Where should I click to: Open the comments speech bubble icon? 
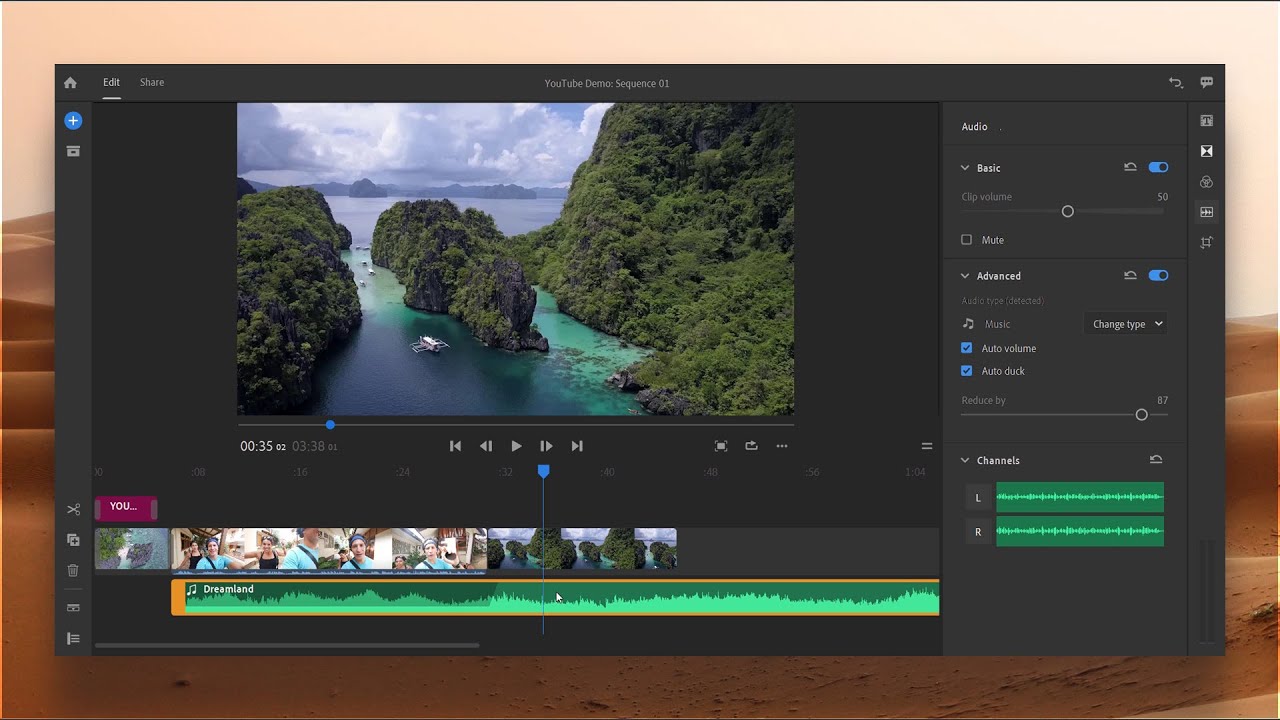(x=1207, y=83)
